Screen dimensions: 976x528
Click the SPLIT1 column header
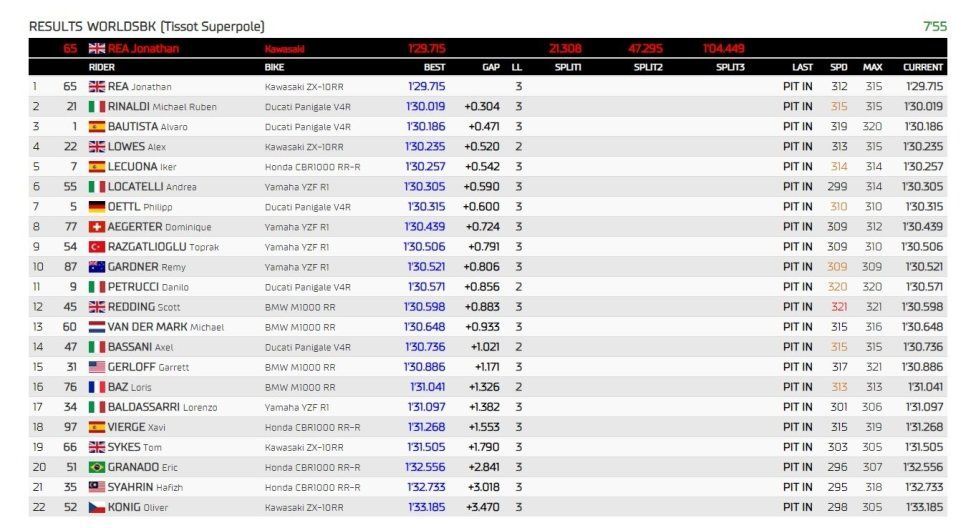[568, 67]
